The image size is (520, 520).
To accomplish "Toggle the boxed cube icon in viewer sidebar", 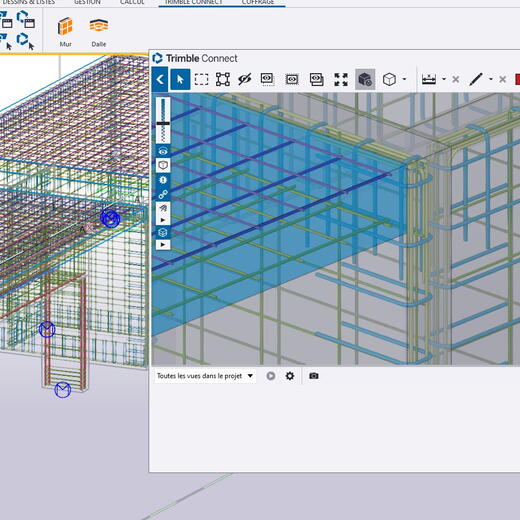I will click(163, 232).
